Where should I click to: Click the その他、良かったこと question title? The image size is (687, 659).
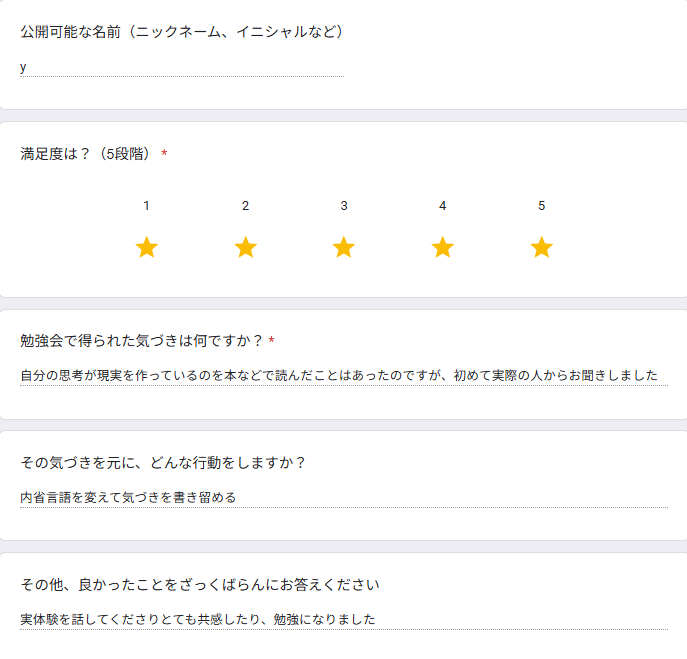click(x=199, y=584)
